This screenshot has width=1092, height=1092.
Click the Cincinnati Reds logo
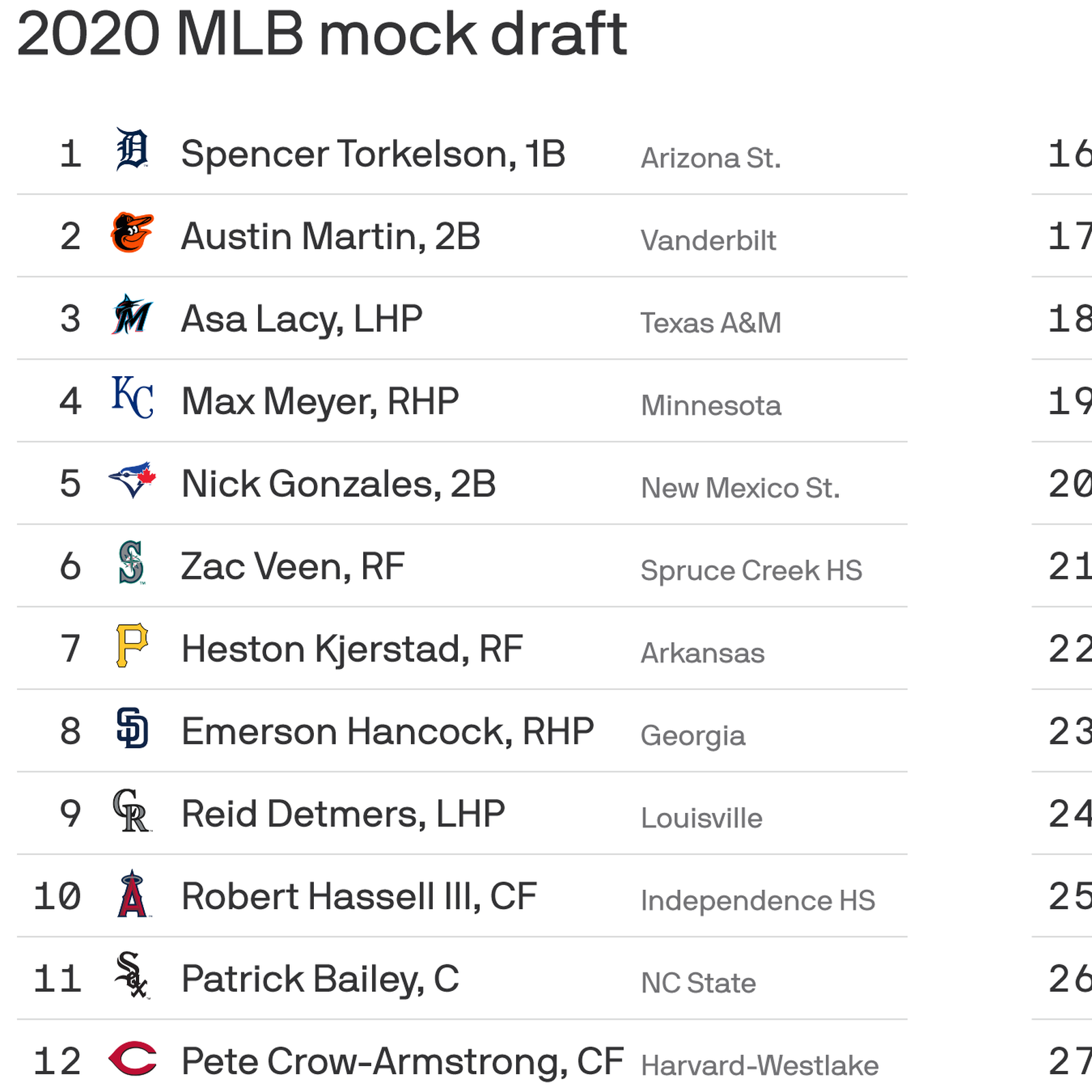[132, 1059]
